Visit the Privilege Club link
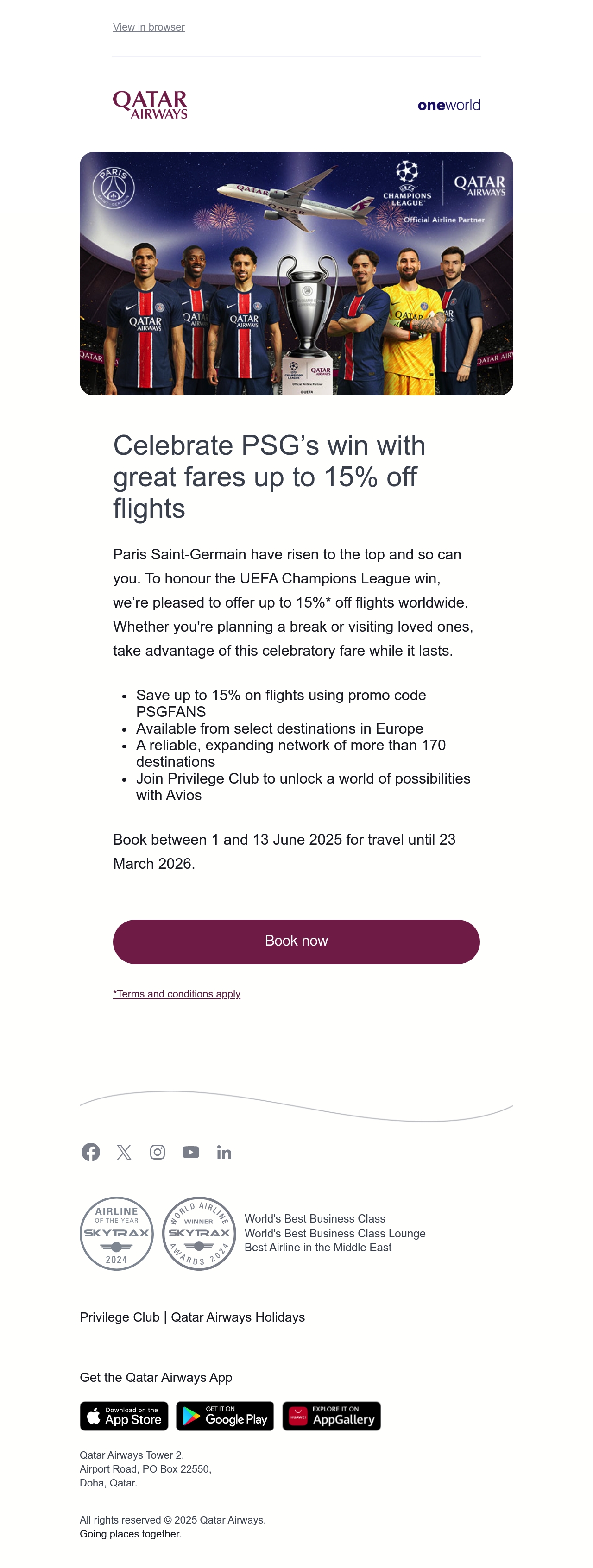The height and width of the screenshot is (1568, 593). click(x=120, y=1317)
